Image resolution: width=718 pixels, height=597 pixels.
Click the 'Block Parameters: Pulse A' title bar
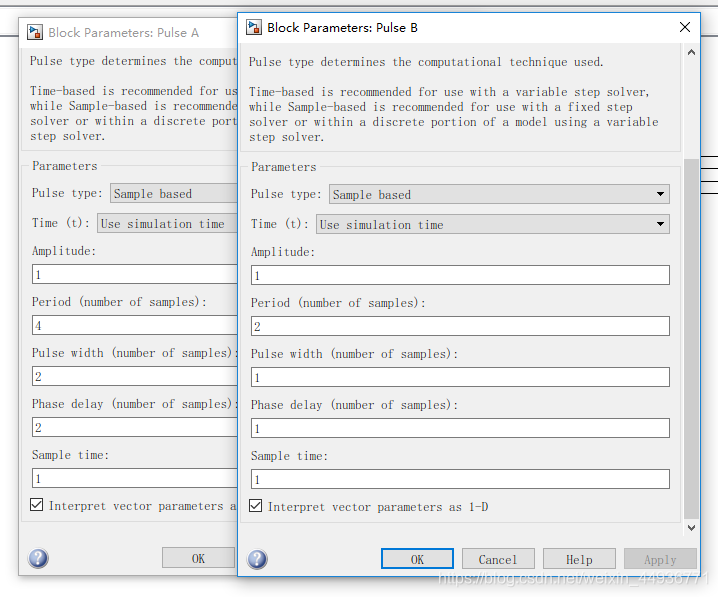128,33
